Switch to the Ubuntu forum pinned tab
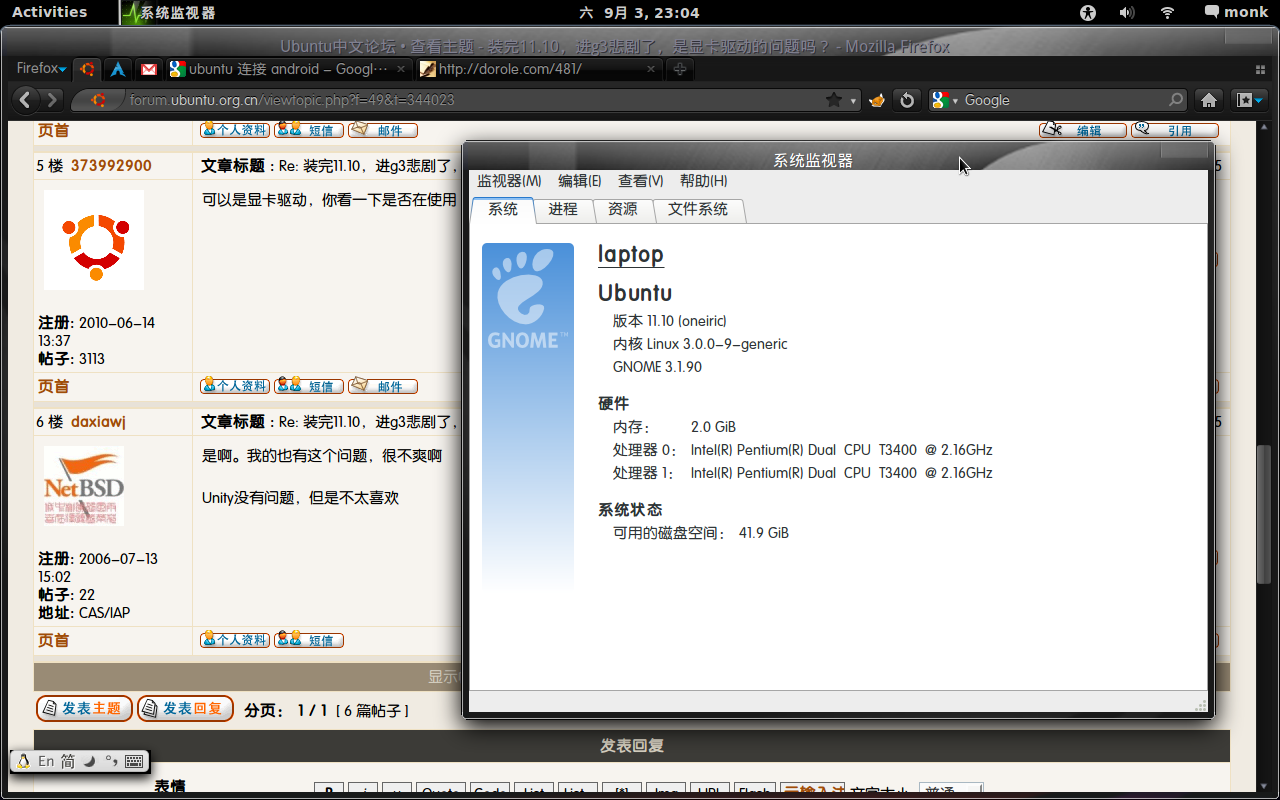The width and height of the screenshot is (1280, 800). [88, 69]
